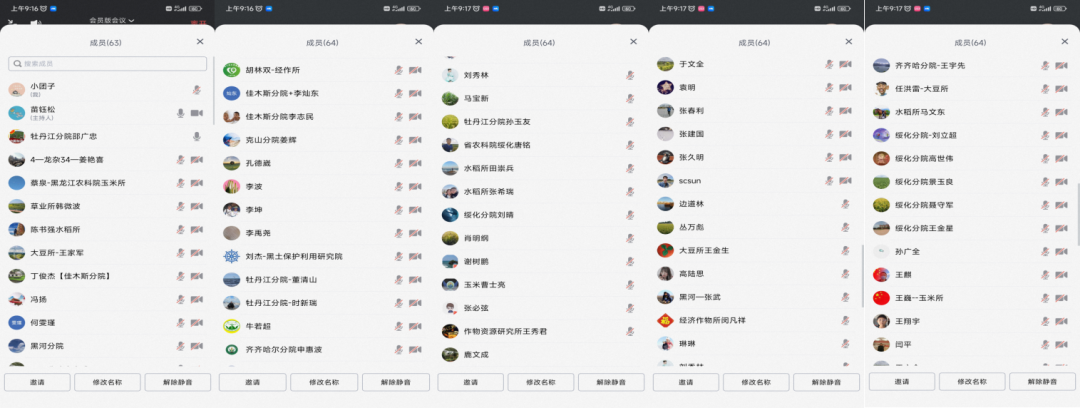Toggle mute for 绥化分院高世伟

click(x=1046, y=159)
